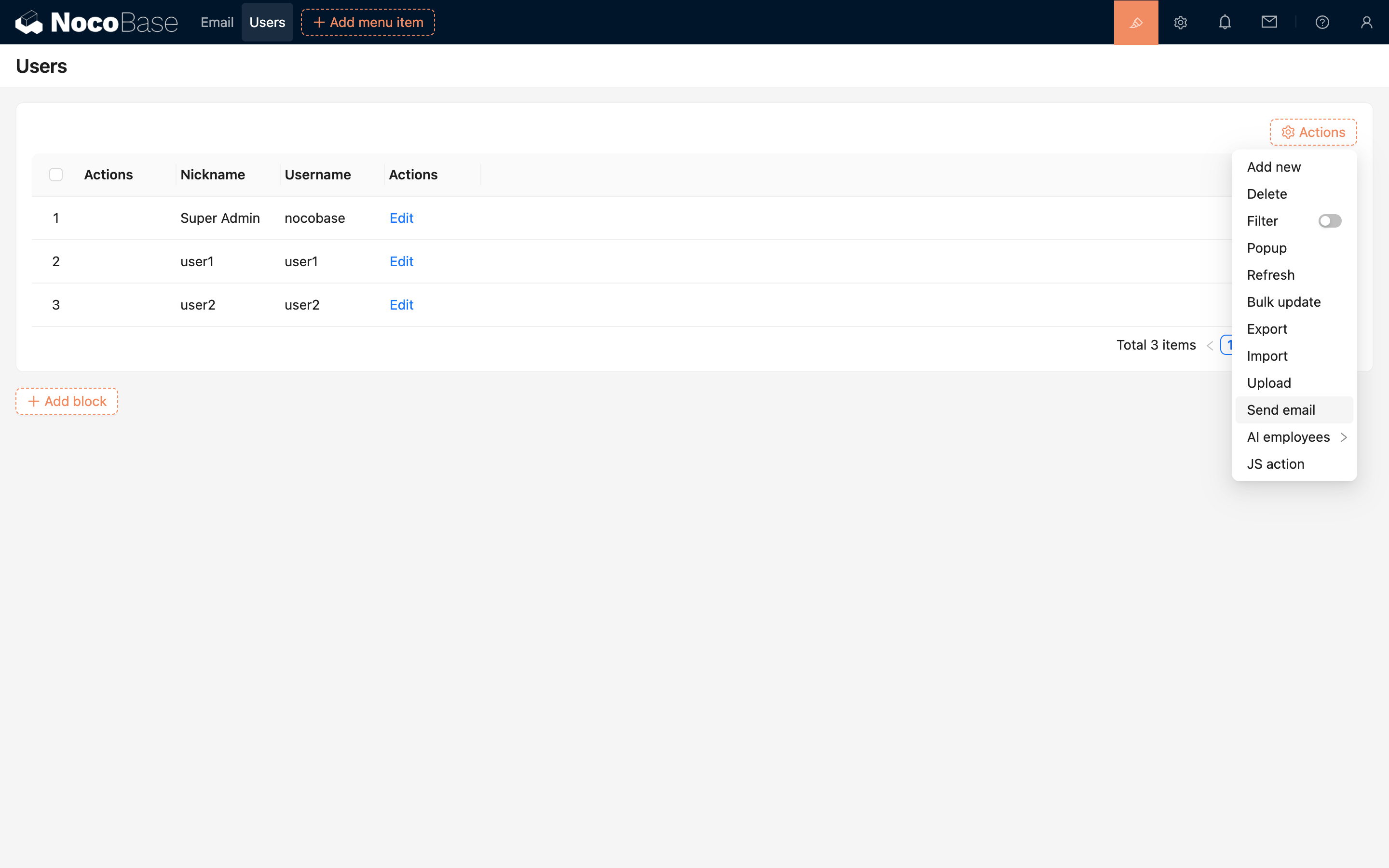Click the NocoBase logo

click(x=96, y=22)
